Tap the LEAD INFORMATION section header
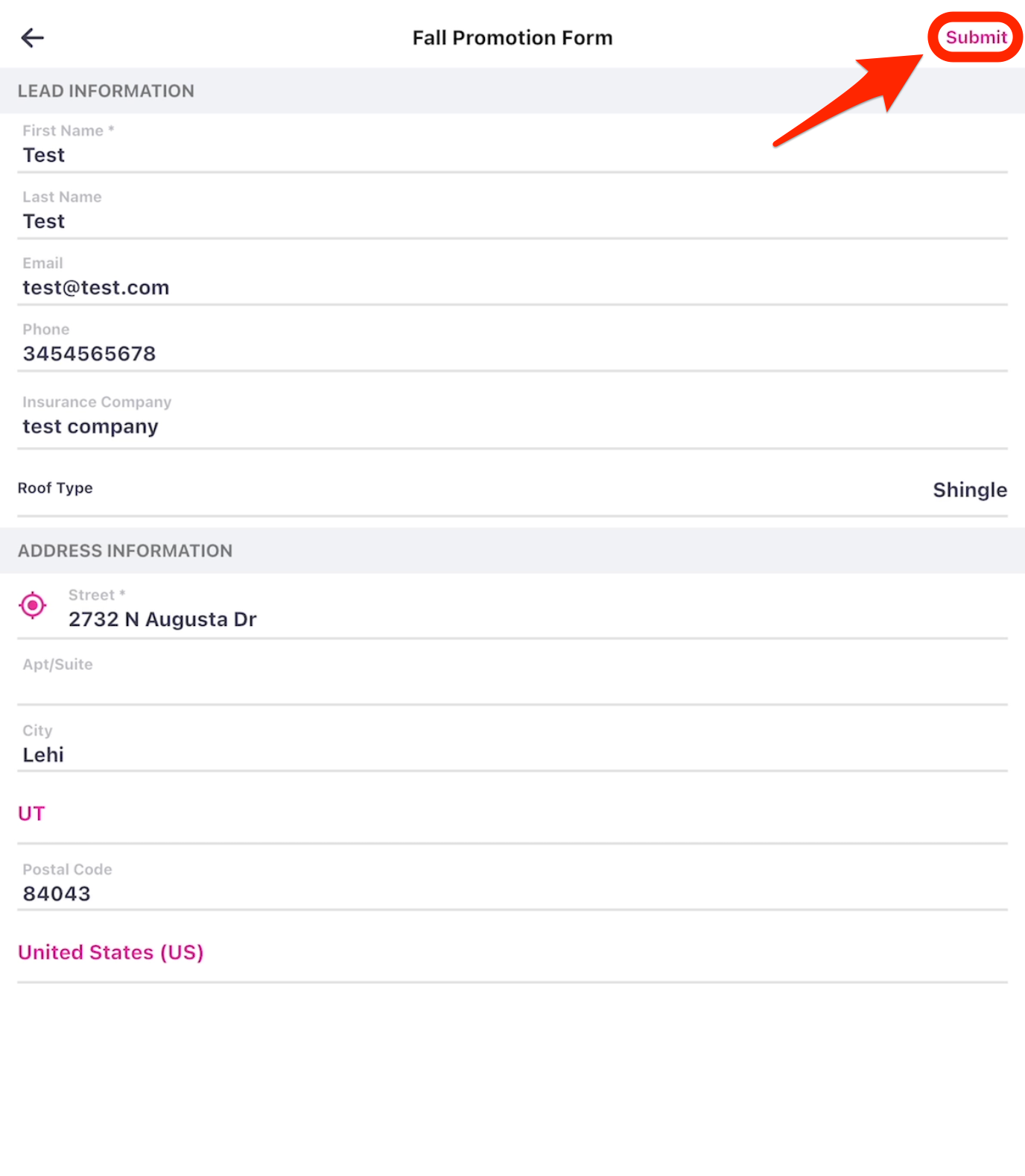This screenshot has width=1025, height=1176. tap(106, 91)
